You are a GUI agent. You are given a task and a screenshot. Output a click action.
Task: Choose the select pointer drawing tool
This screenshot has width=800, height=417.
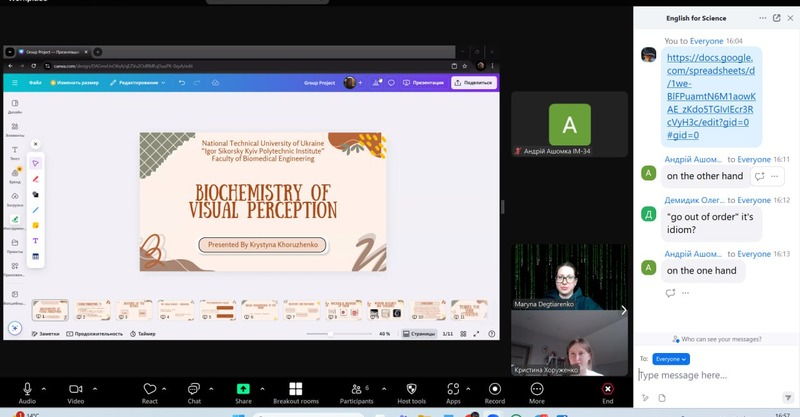point(35,163)
